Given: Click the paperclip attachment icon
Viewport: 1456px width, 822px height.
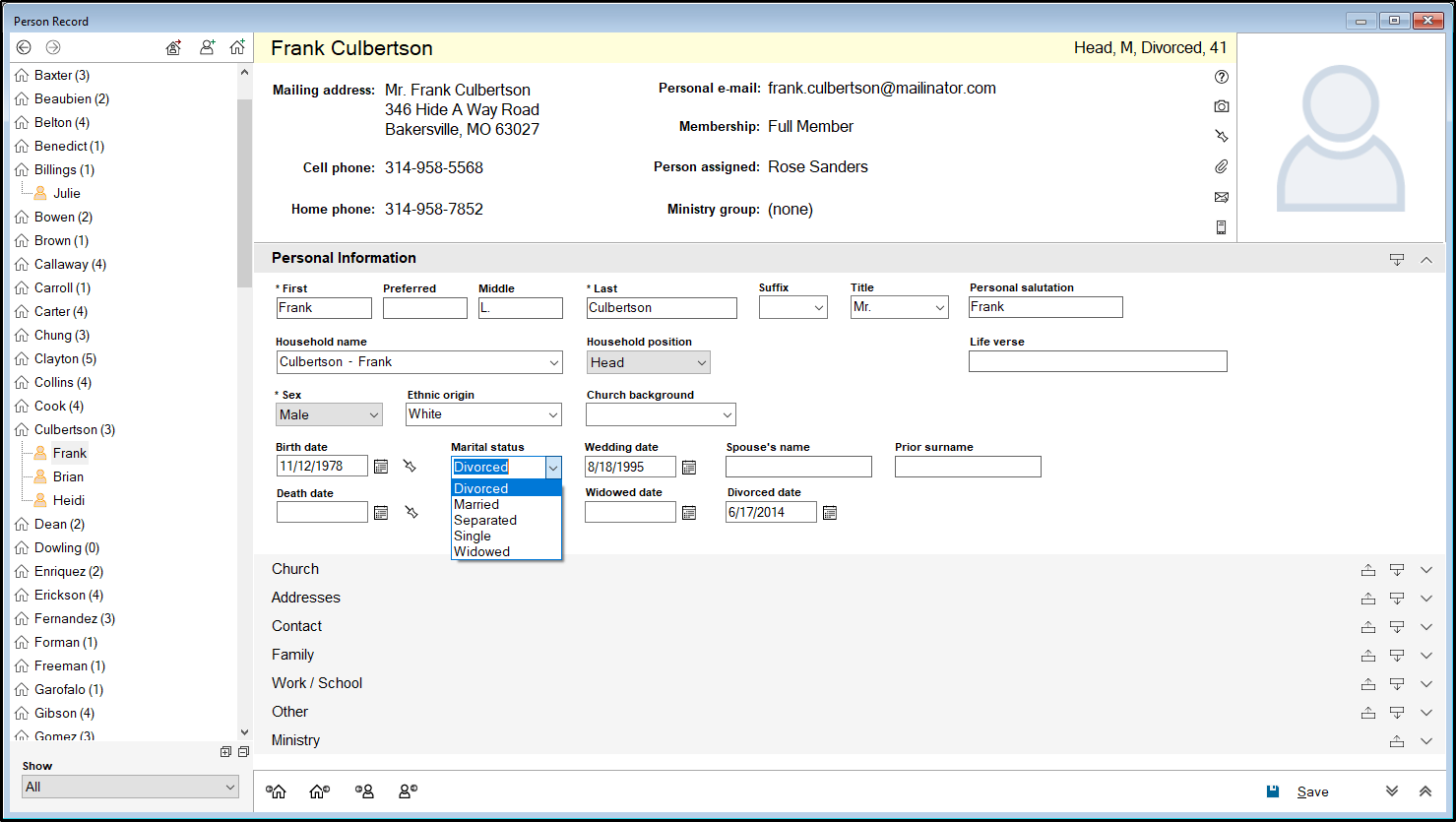Looking at the screenshot, I should (1221, 166).
